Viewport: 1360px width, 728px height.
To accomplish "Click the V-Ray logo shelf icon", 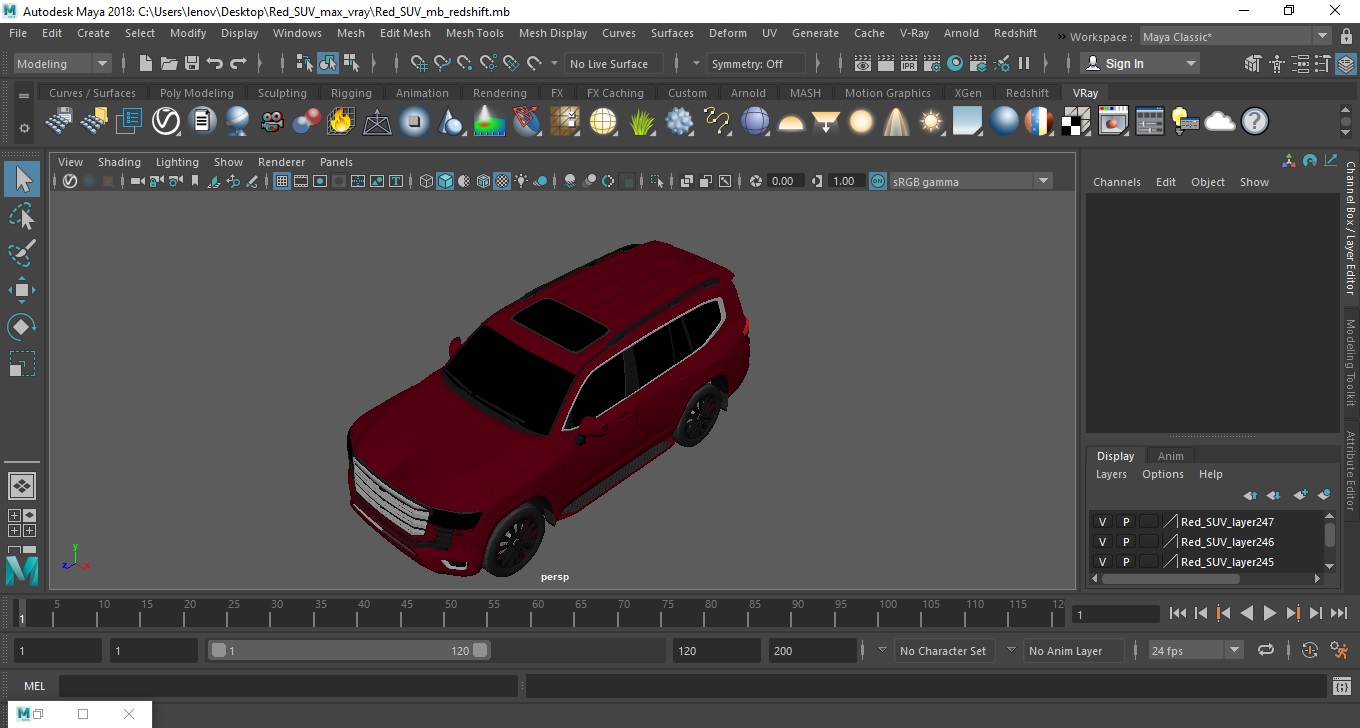I will tap(166, 122).
